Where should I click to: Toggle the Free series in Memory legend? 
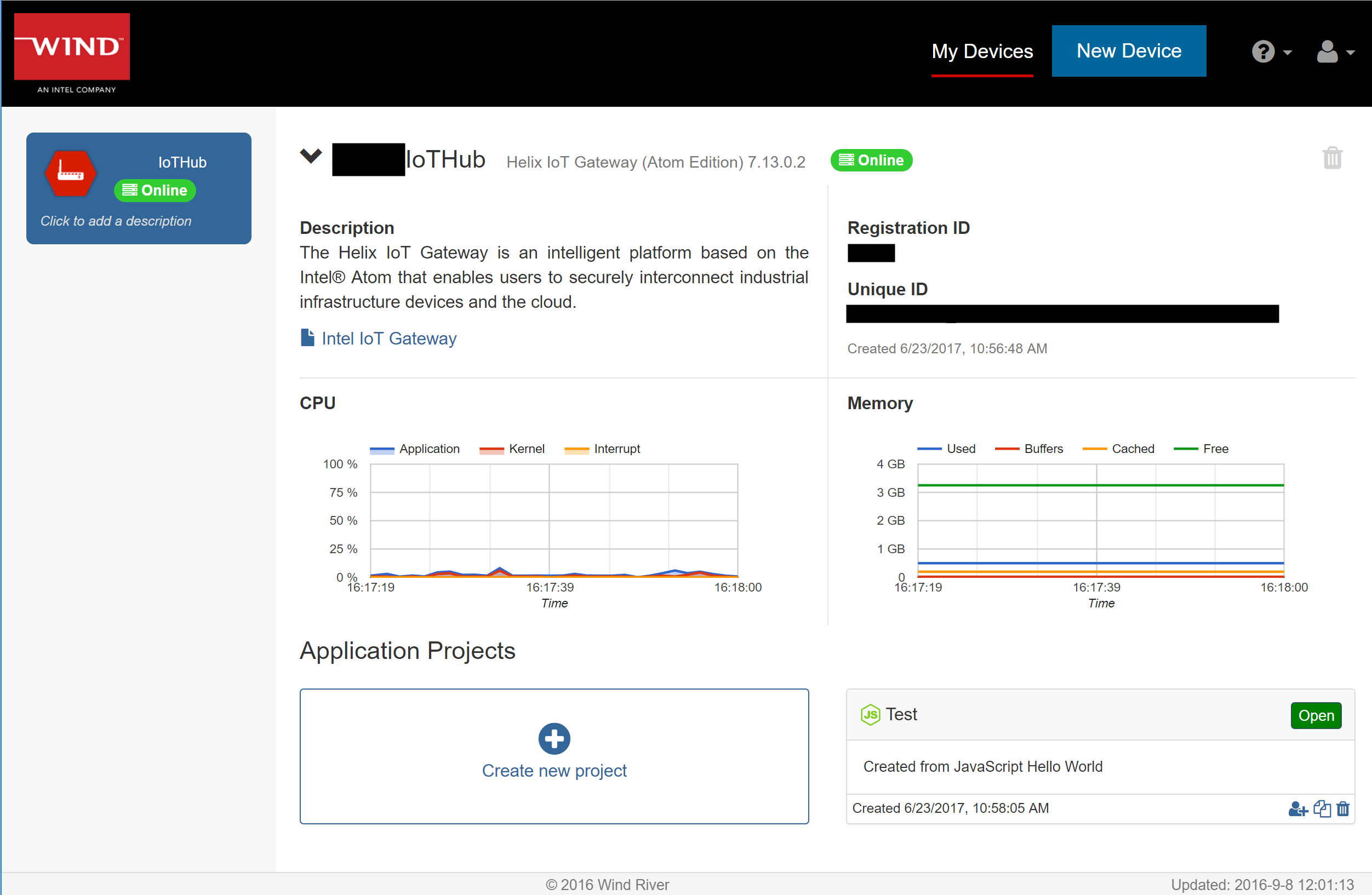coord(1201,449)
